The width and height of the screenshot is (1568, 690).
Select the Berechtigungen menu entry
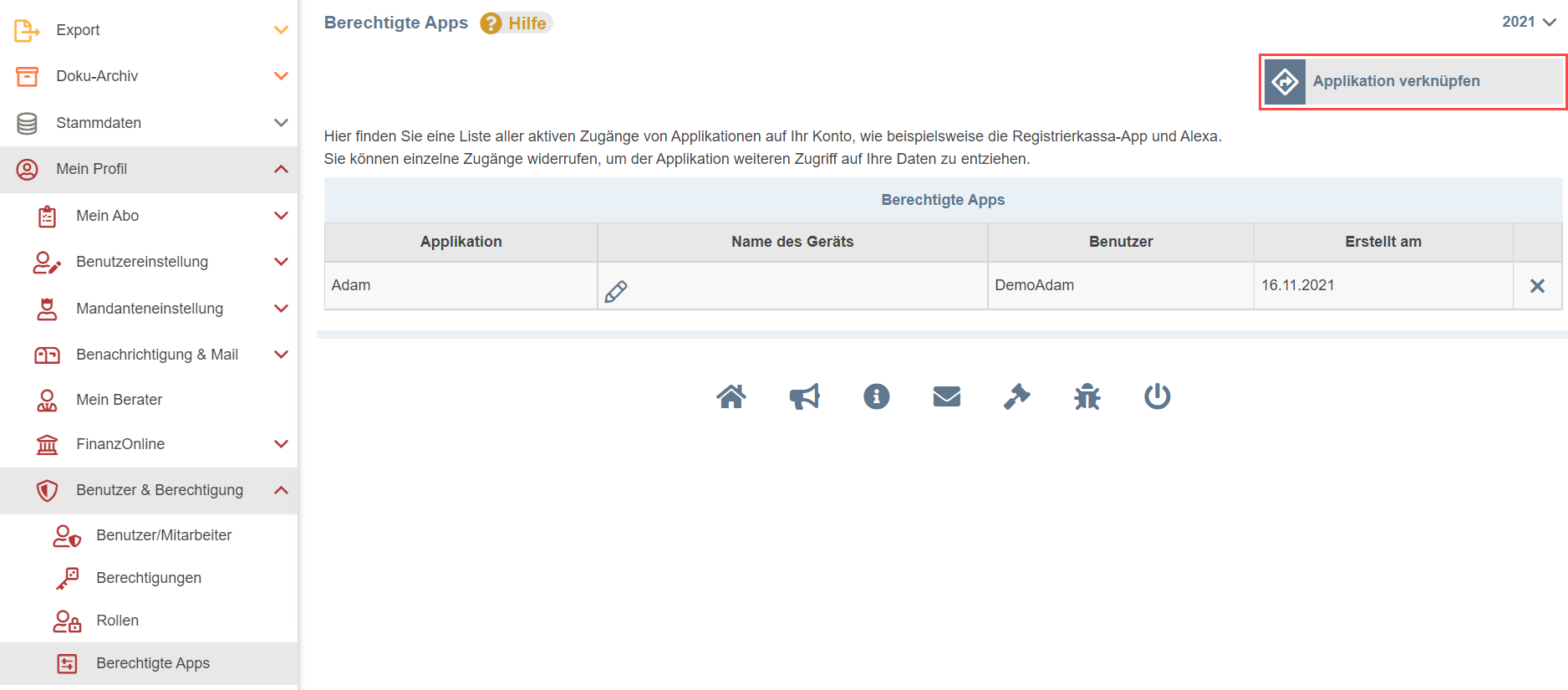click(x=149, y=578)
